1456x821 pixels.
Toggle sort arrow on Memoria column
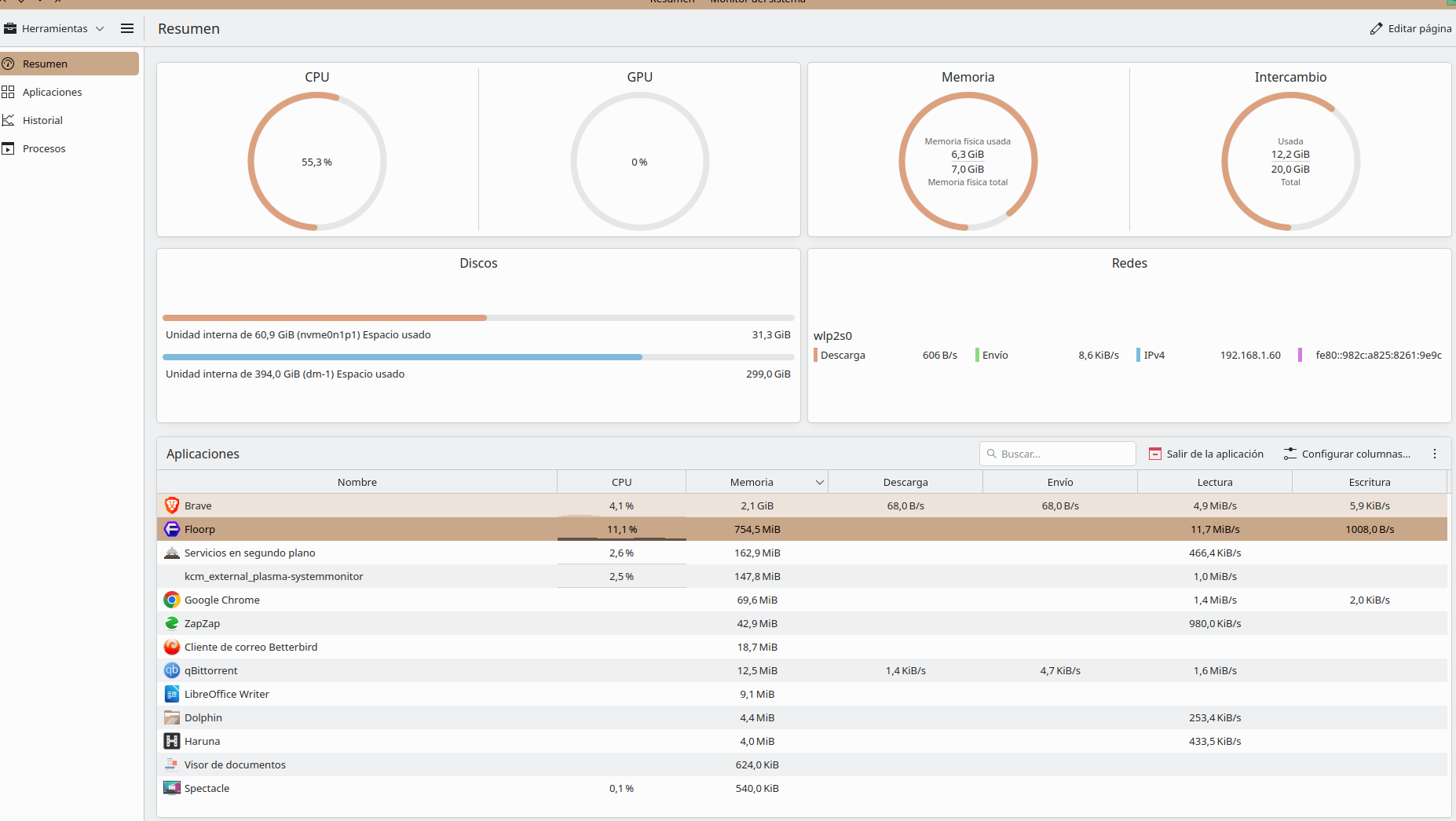click(819, 482)
